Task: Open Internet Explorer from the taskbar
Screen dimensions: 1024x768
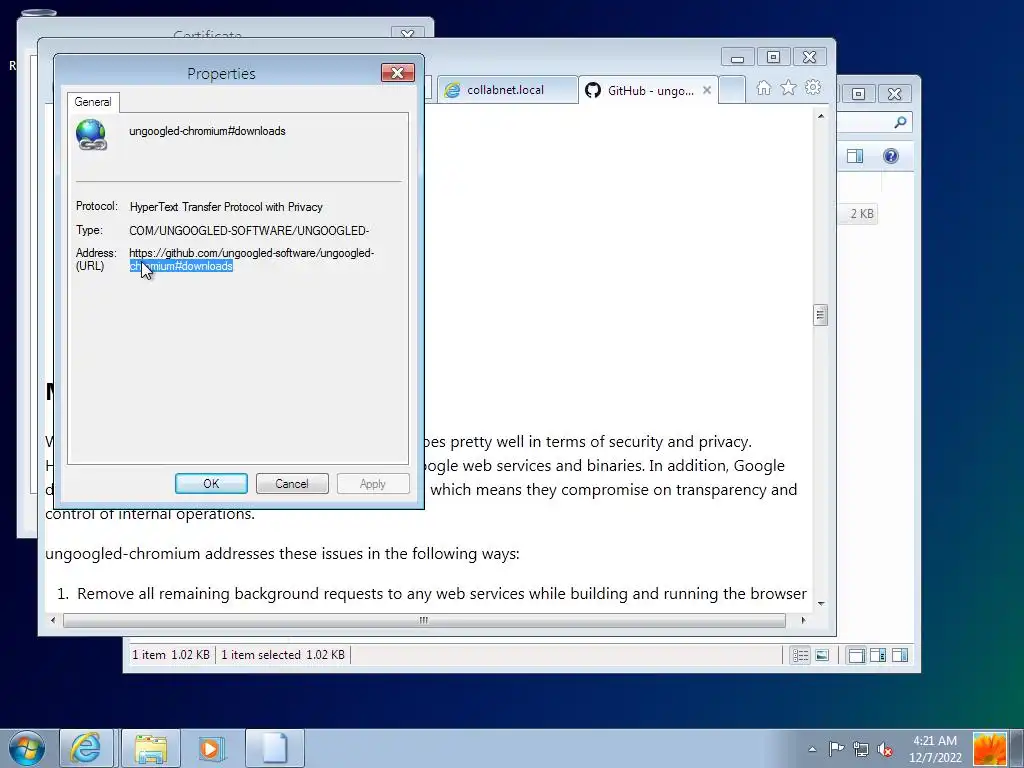Action: 86,748
